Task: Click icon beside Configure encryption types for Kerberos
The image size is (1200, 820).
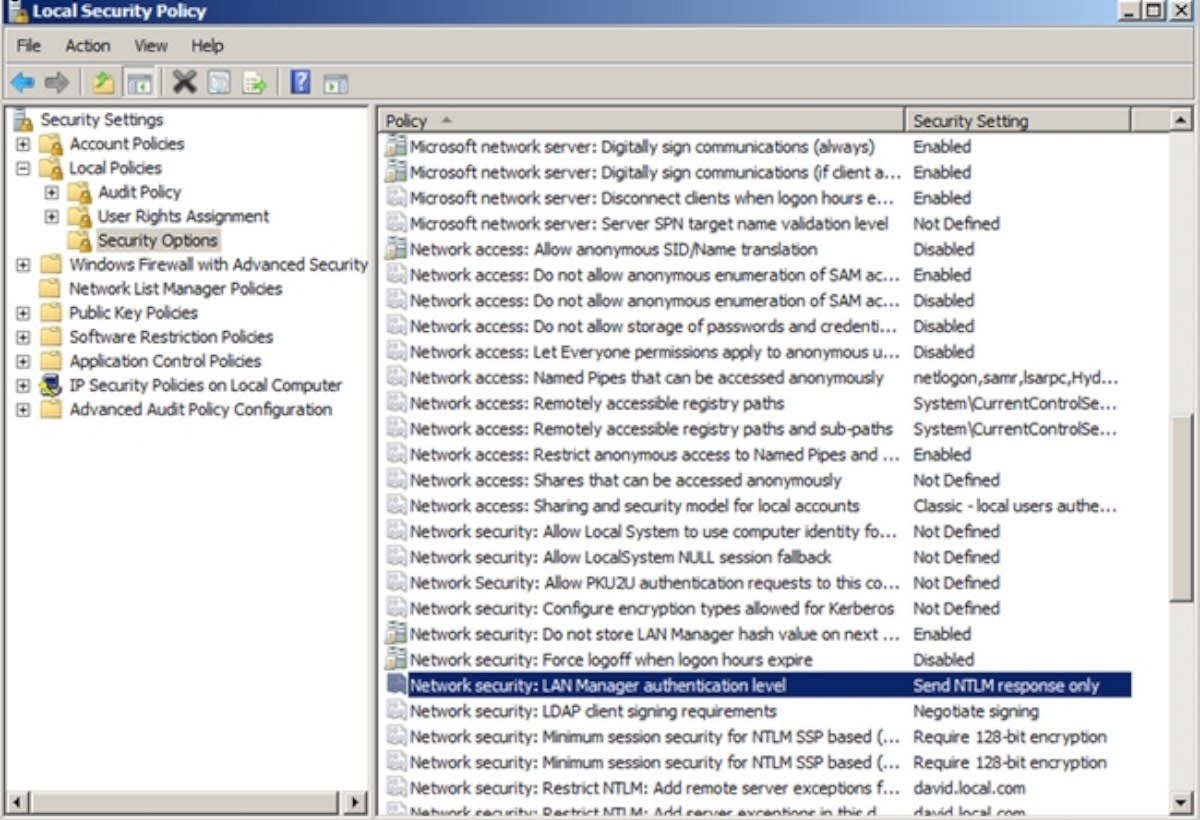Action: (396, 608)
